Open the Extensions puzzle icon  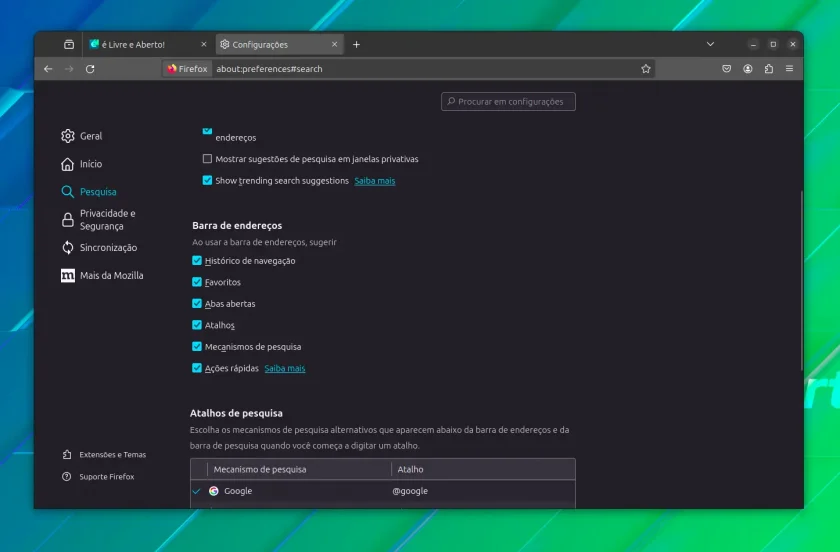coord(769,69)
